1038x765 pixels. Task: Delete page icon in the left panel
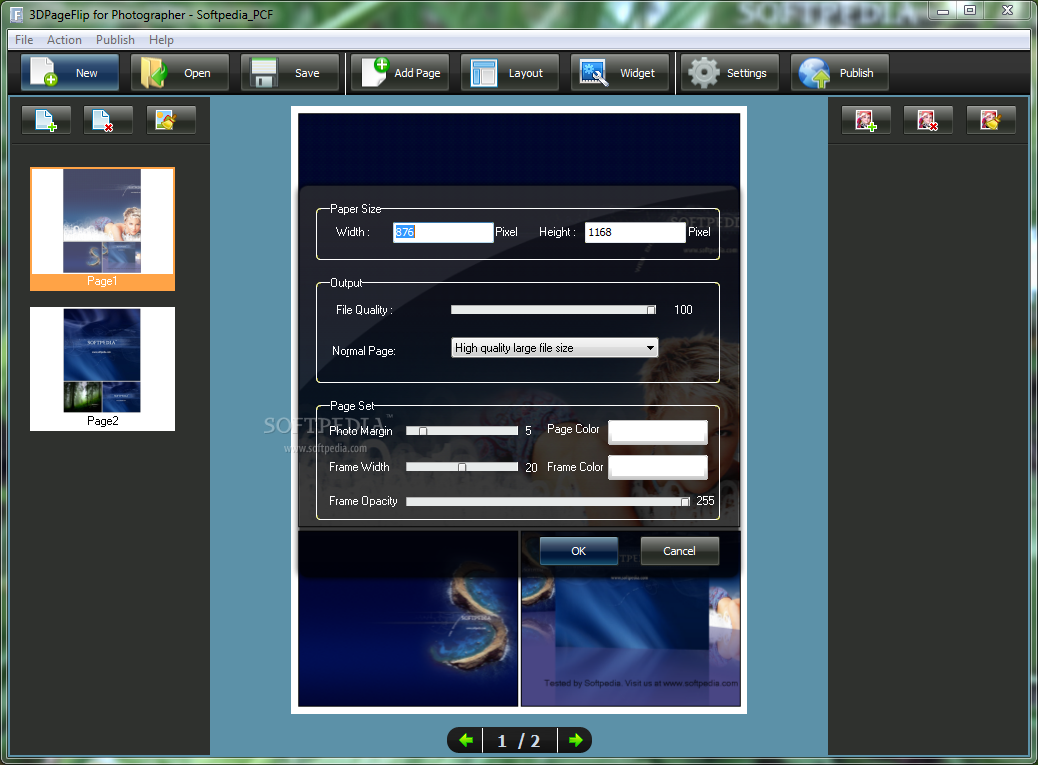108,120
